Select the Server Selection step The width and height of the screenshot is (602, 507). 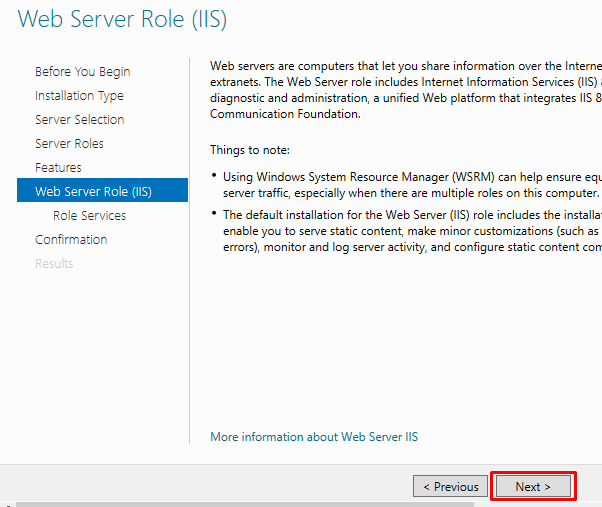click(79, 119)
